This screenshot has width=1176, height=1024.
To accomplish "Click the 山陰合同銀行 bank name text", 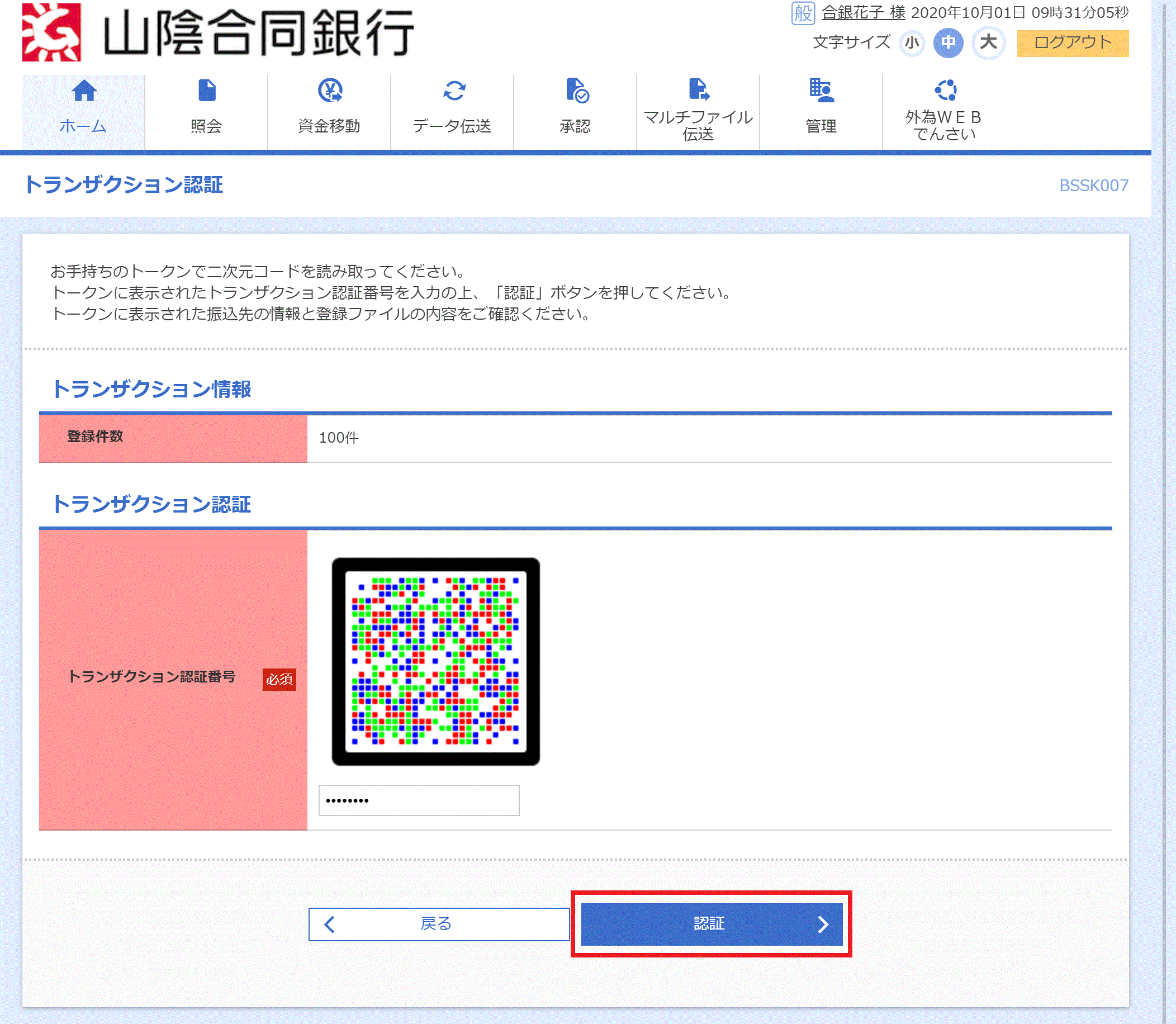I will (x=258, y=33).
